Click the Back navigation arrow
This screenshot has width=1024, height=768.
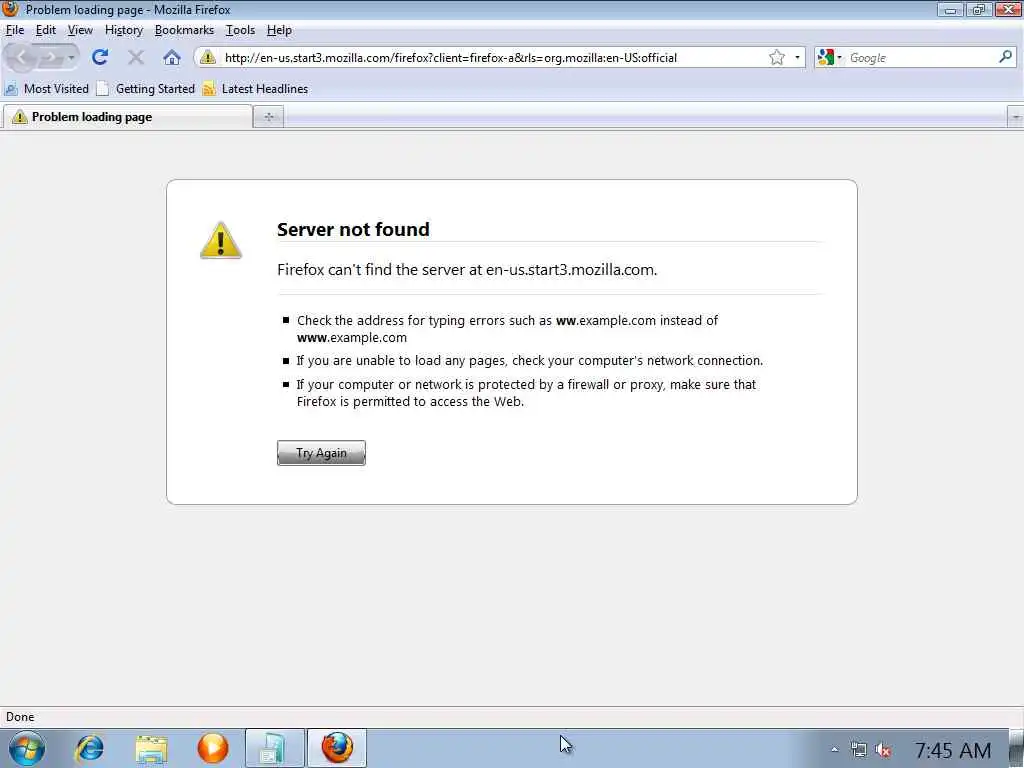[22, 57]
